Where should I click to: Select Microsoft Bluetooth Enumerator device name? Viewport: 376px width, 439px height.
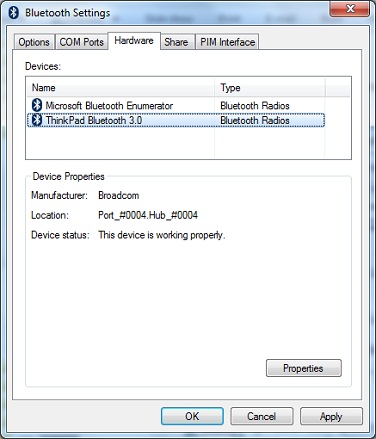(x=109, y=106)
